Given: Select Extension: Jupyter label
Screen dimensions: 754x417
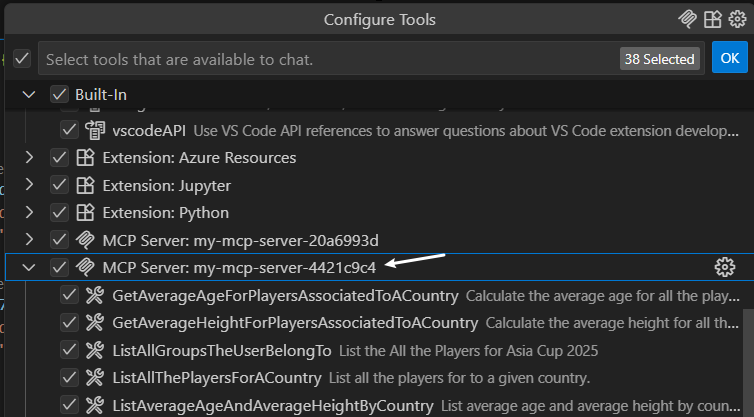Looking at the screenshot, I should click(x=166, y=186).
